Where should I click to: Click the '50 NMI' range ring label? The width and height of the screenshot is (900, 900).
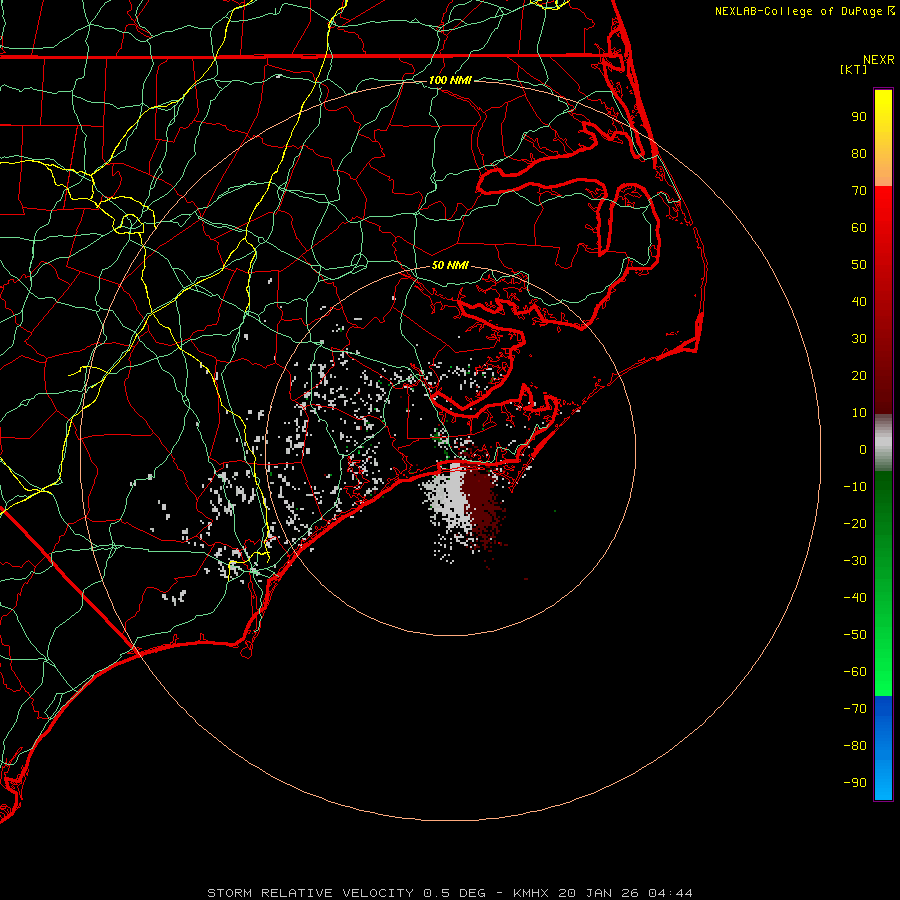coord(450,265)
